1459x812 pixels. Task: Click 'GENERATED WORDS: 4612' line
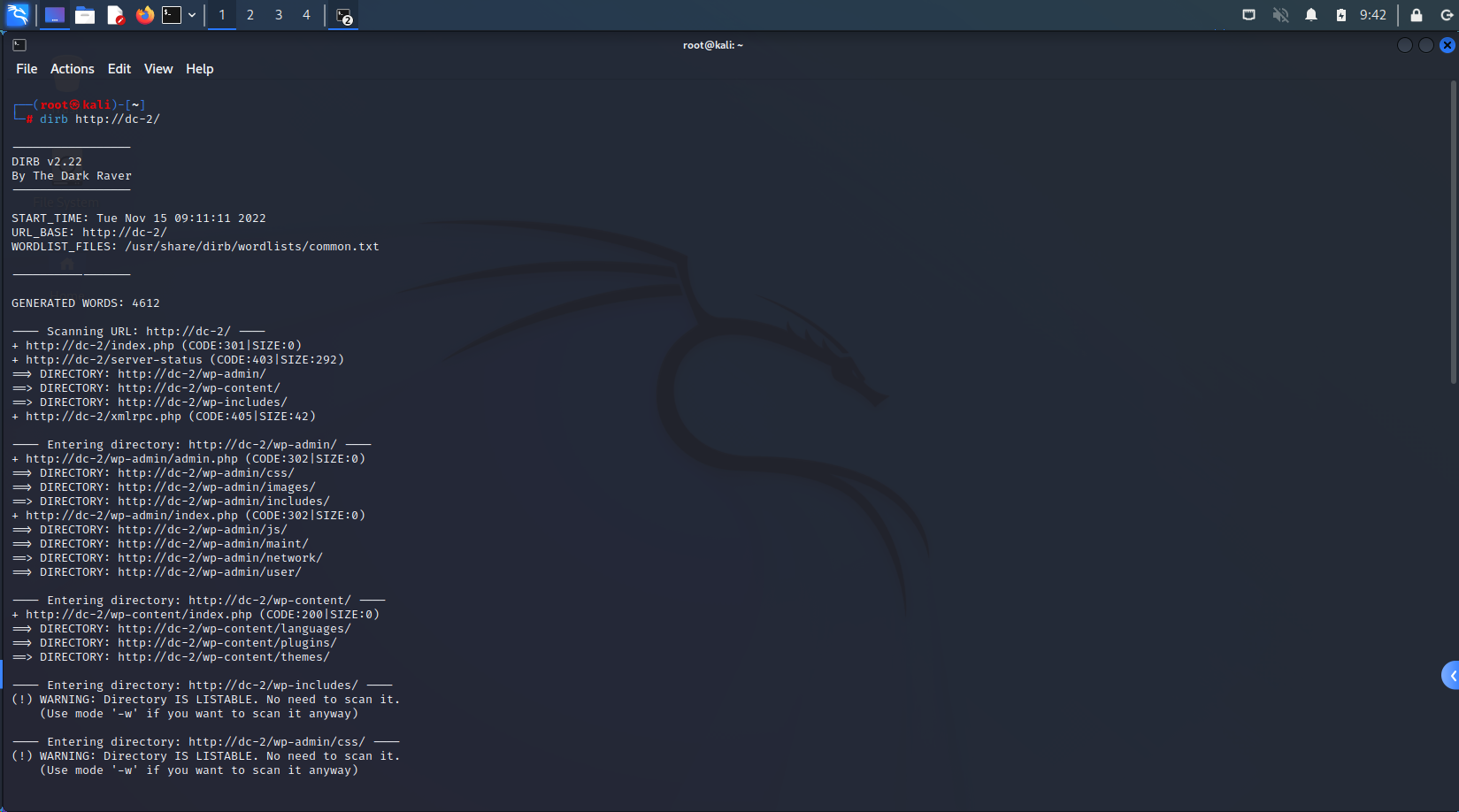pyautogui.click(x=86, y=303)
